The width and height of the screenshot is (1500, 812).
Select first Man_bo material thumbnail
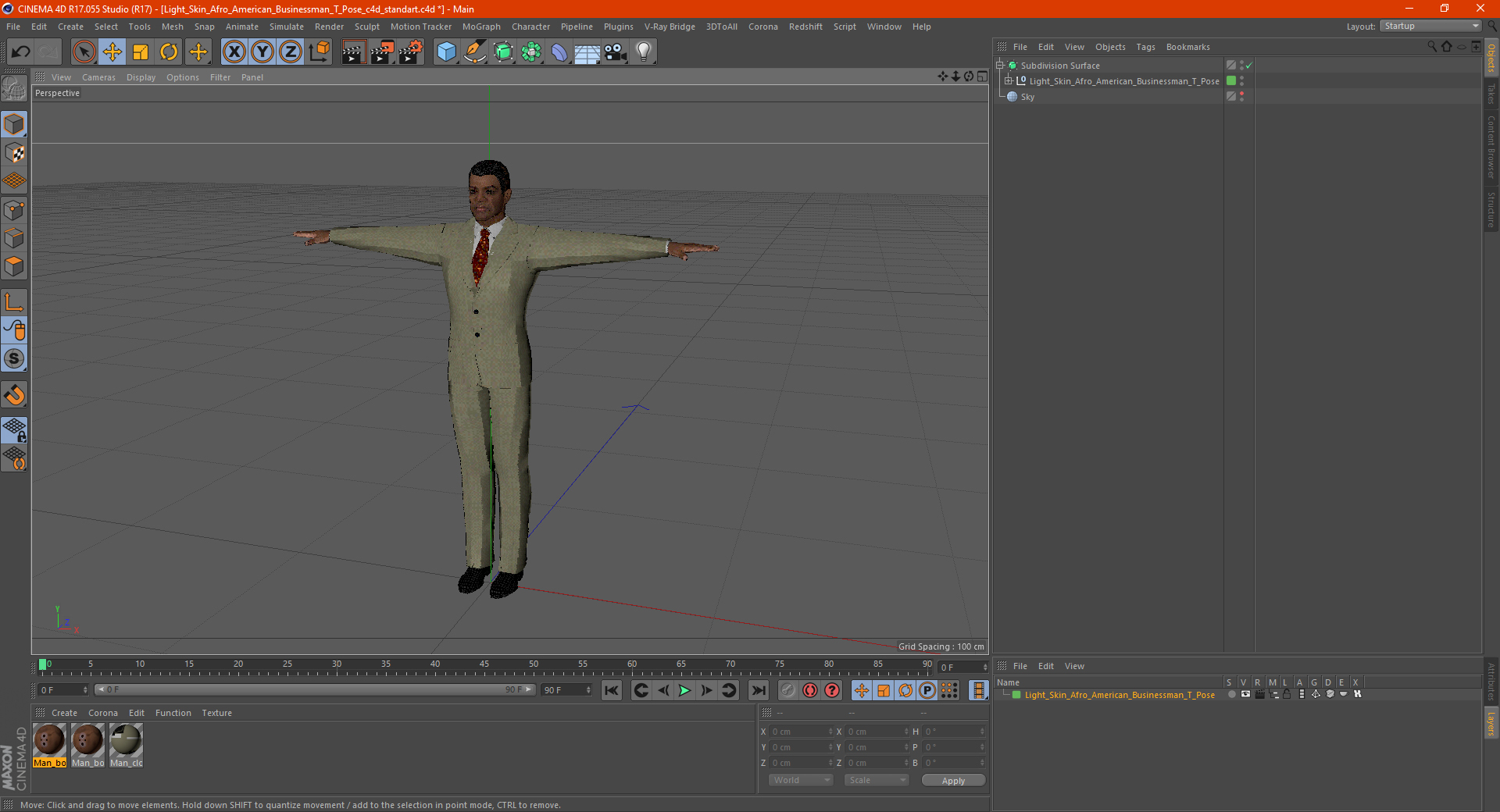pos(49,746)
